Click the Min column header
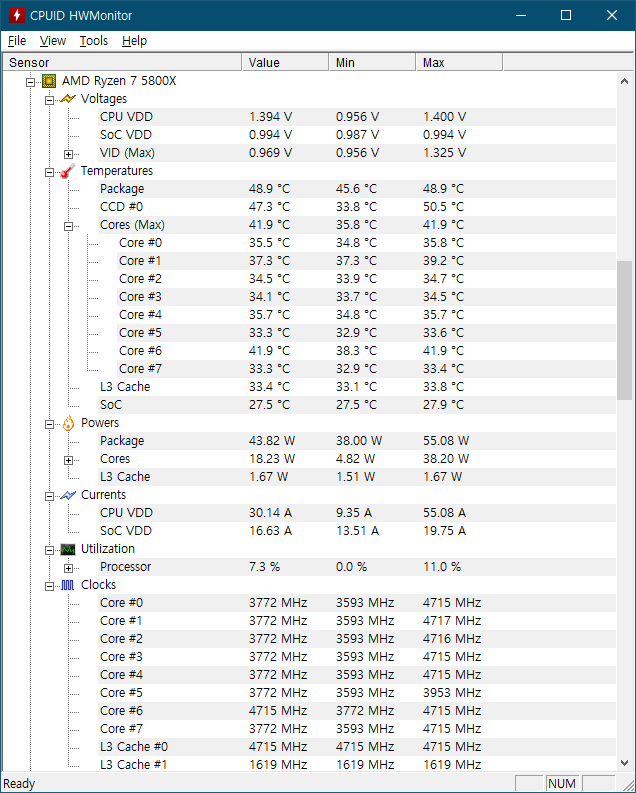Viewport: 636px width, 793px height. point(373,63)
